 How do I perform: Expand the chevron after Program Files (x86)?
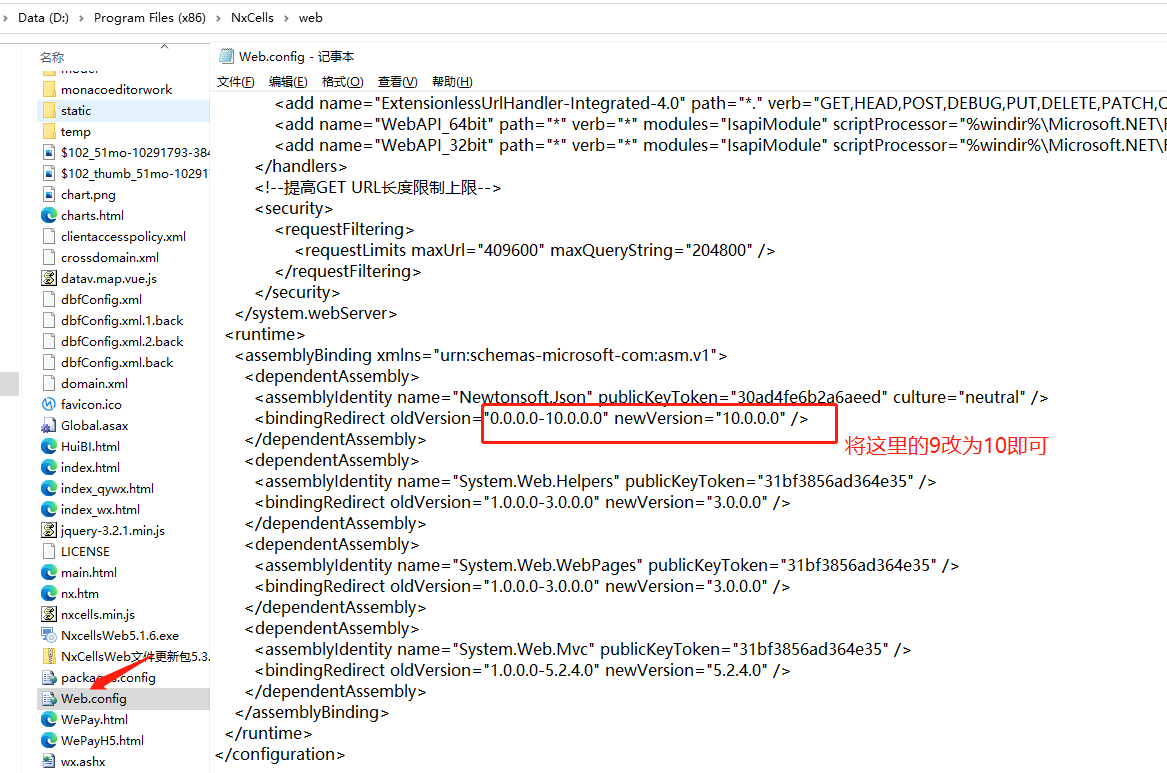pyautogui.click(x=219, y=17)
